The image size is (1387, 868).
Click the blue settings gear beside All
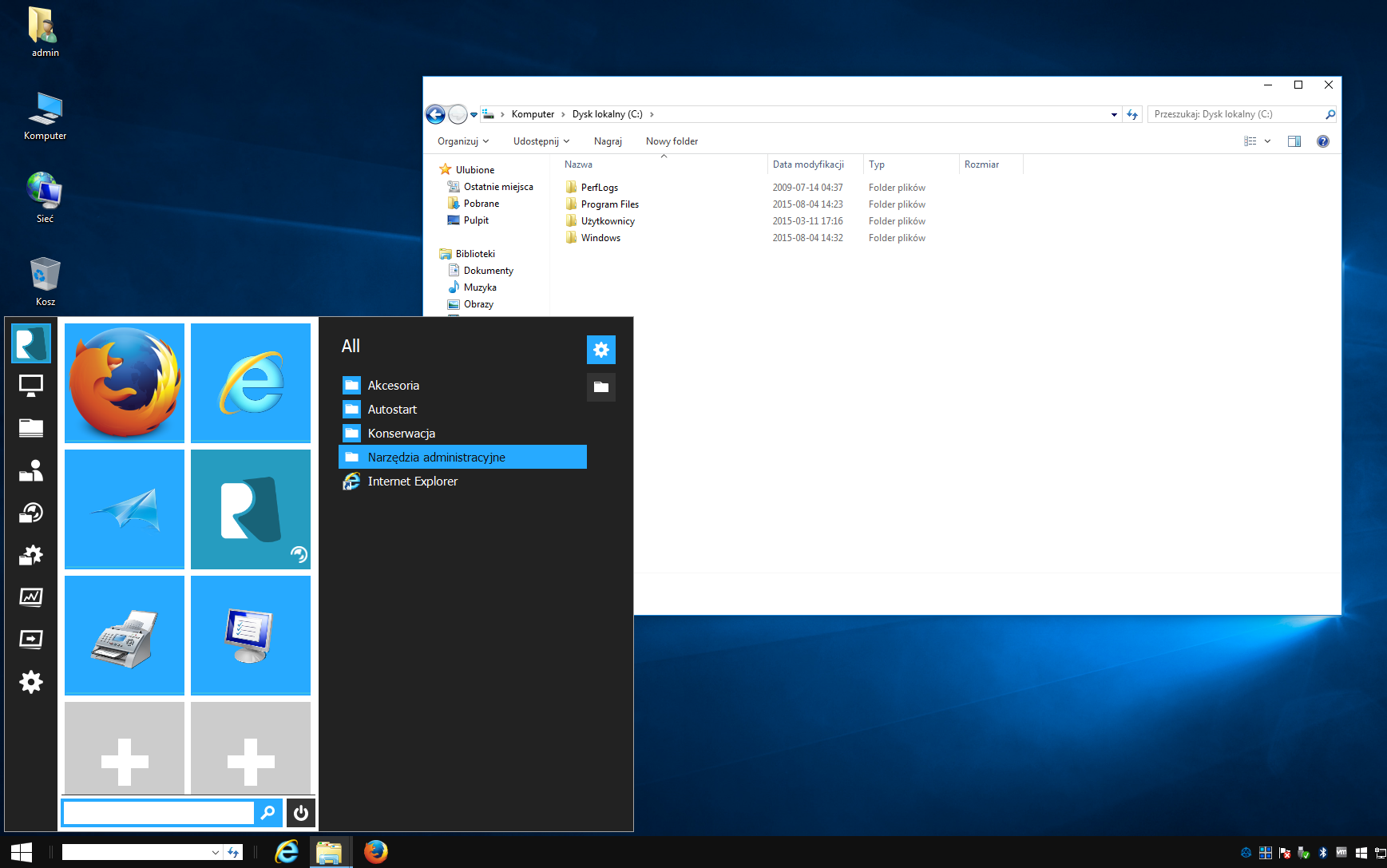(x=601, y=349)
